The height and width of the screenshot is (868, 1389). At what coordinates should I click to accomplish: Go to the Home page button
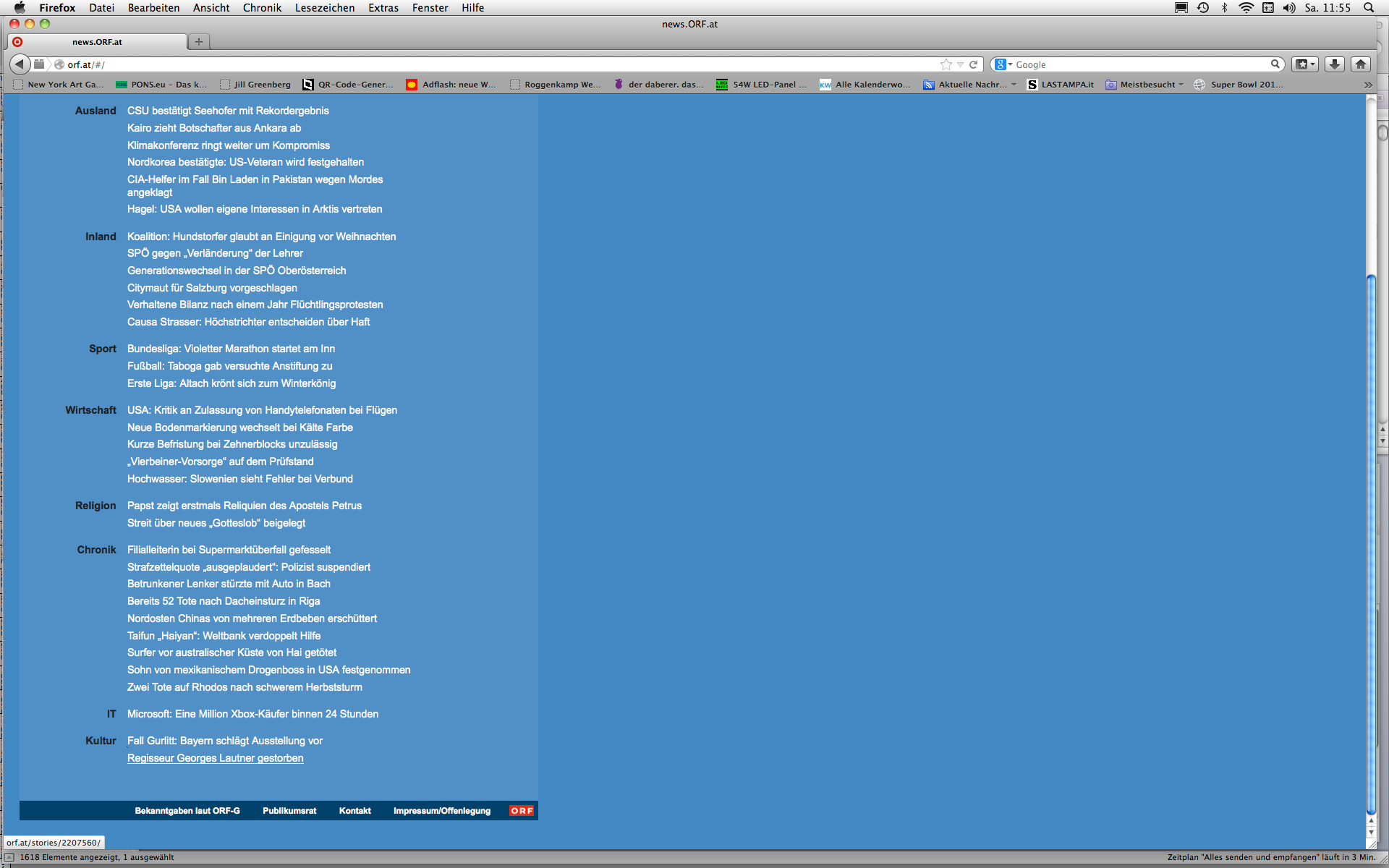click(x=1361, y=64)
